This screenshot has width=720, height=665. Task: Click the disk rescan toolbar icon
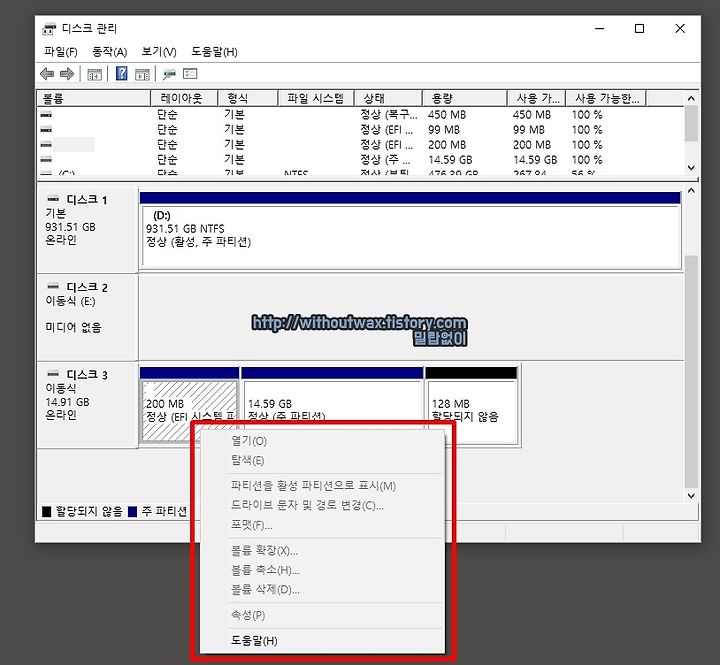(169, 74)
